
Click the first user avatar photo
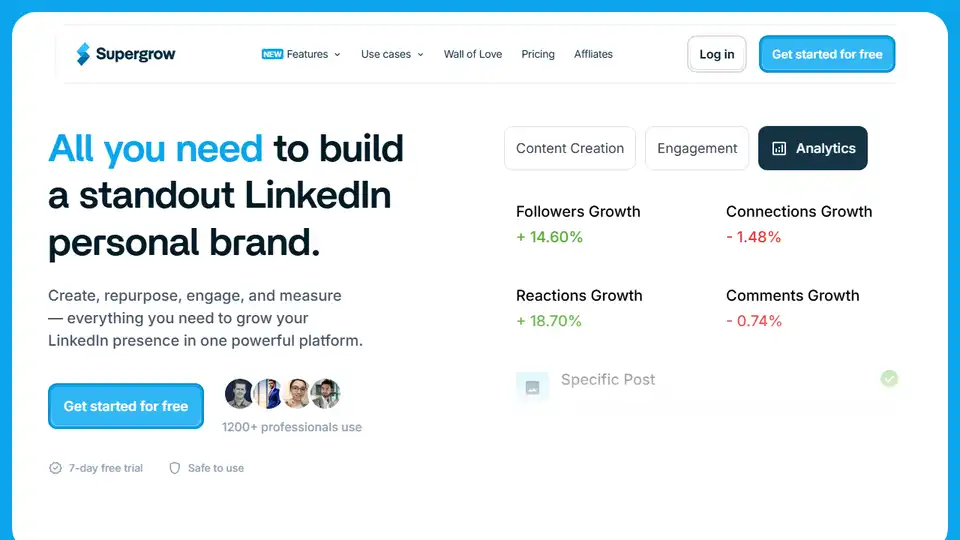(x=240, y=394)
